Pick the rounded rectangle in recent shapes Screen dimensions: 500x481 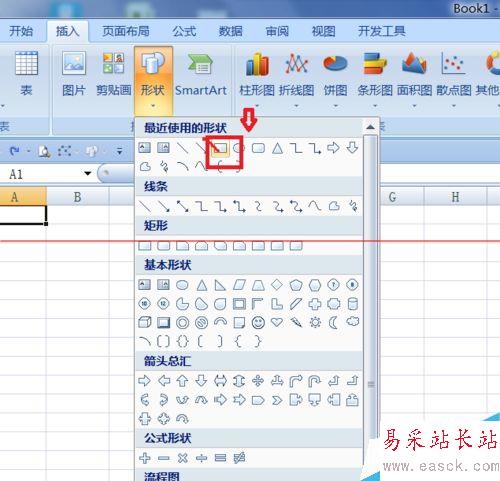point(258,148)
